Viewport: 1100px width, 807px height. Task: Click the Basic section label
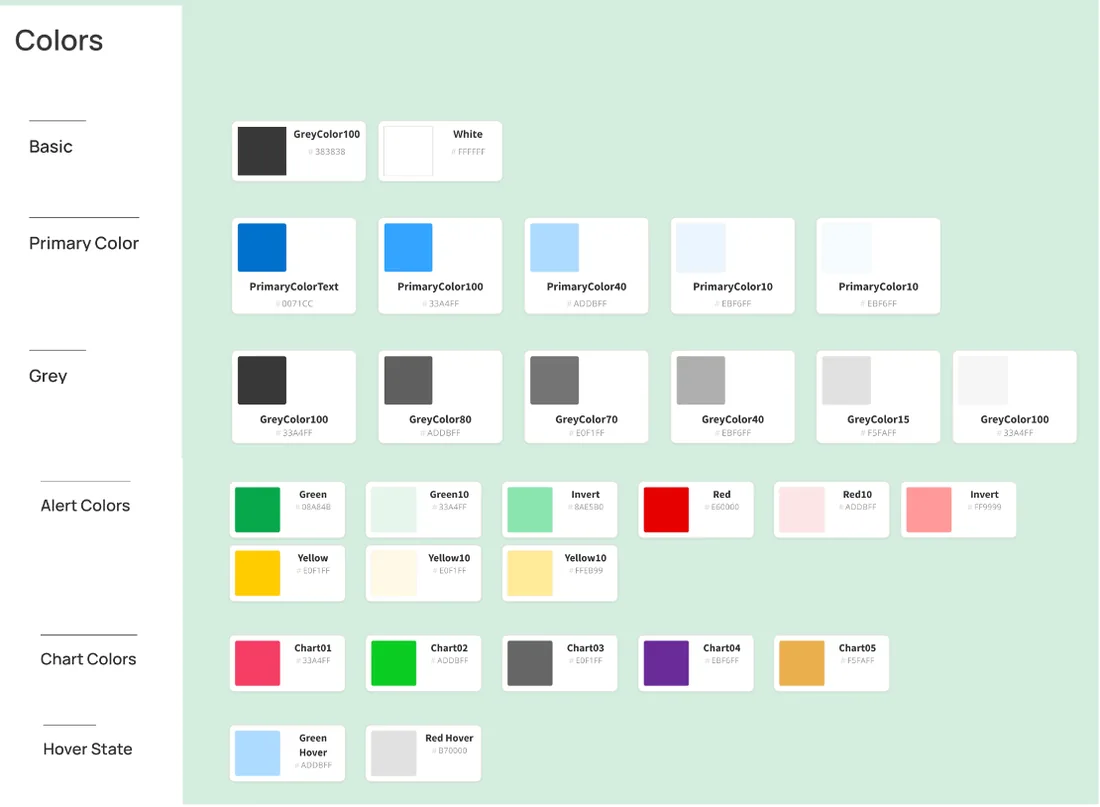tap(51, 147)
